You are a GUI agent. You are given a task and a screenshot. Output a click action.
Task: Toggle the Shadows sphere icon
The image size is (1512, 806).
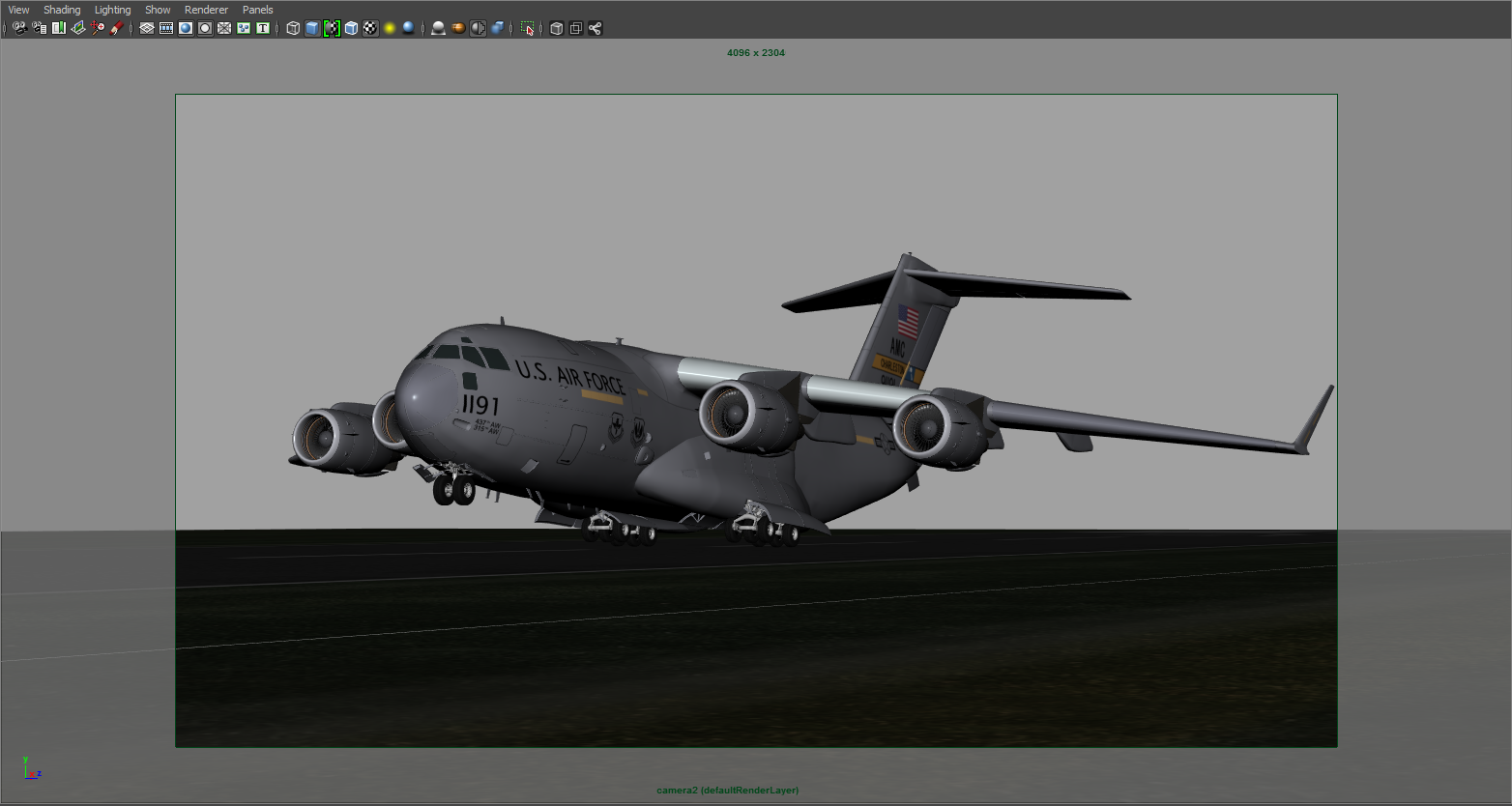(409, 28)
